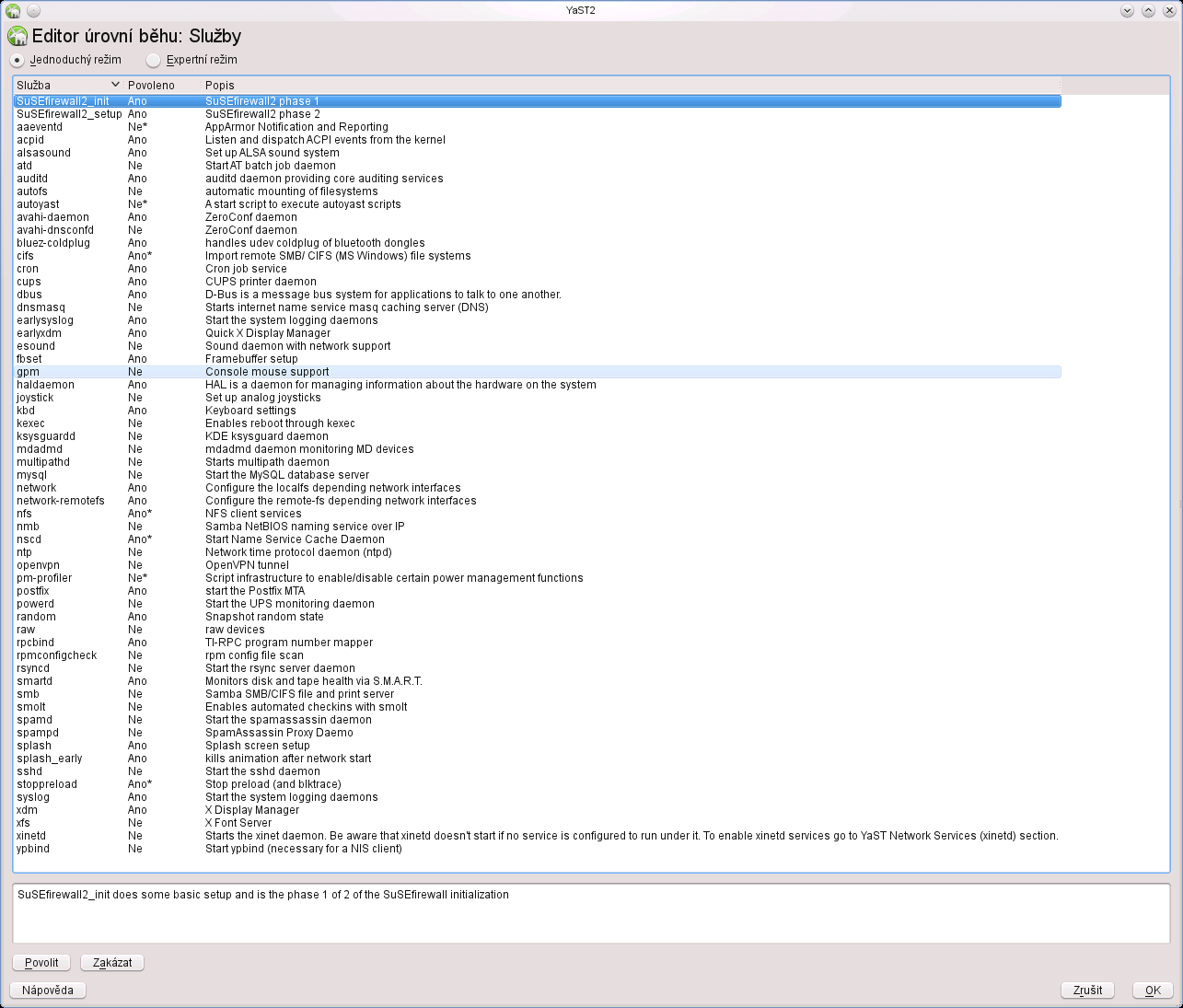Click 'OpenVPN tunnel' description

[247, 565]
